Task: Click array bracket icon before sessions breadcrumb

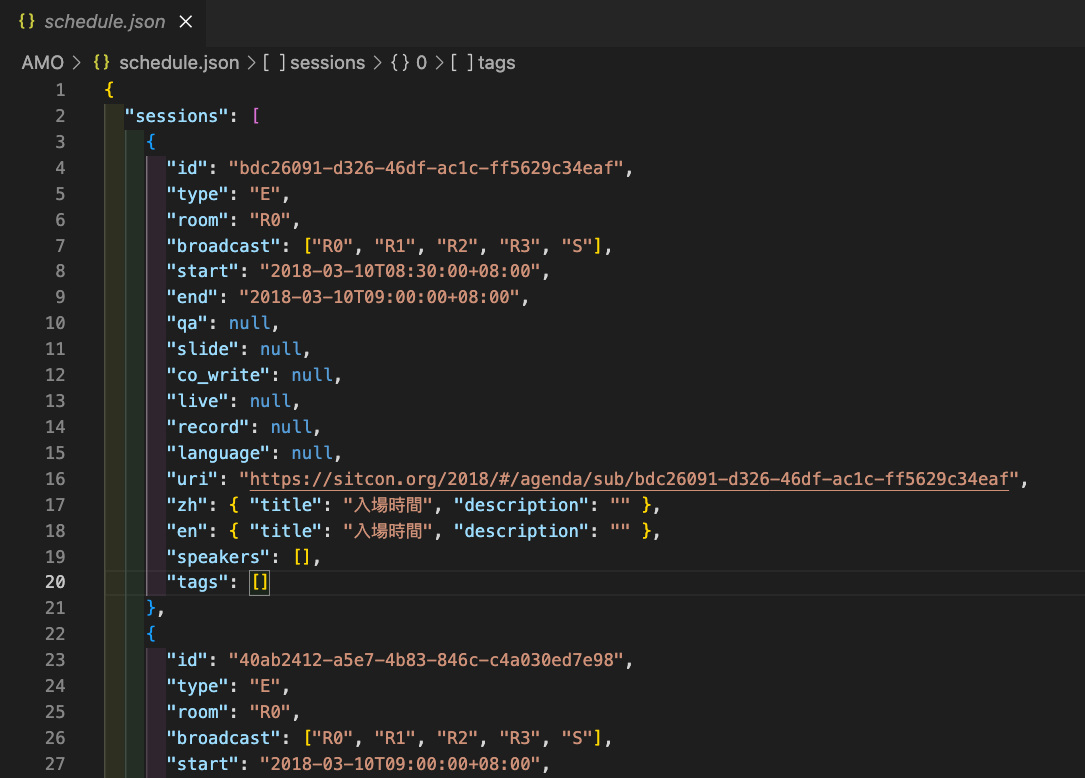Action: [x=274, y=63]
